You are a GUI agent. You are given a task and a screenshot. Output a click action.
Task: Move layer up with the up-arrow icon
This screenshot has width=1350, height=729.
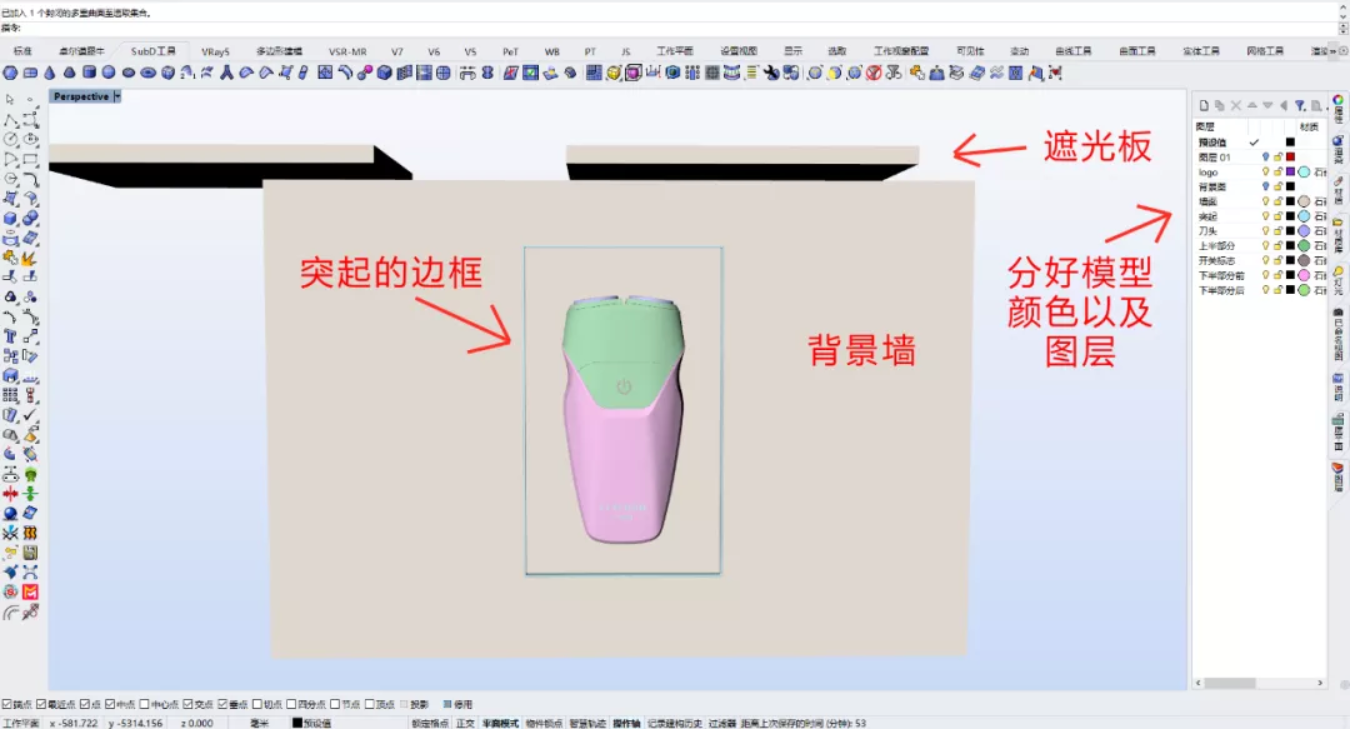pos(1252,105)
